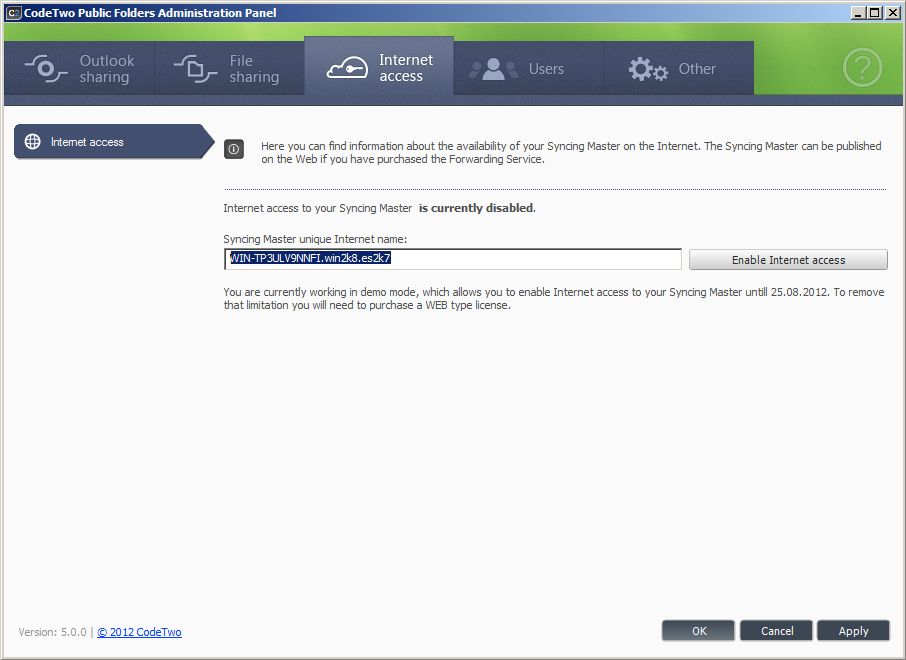
Task: Maximize the Administration Panel window
Action: point(875,13)
